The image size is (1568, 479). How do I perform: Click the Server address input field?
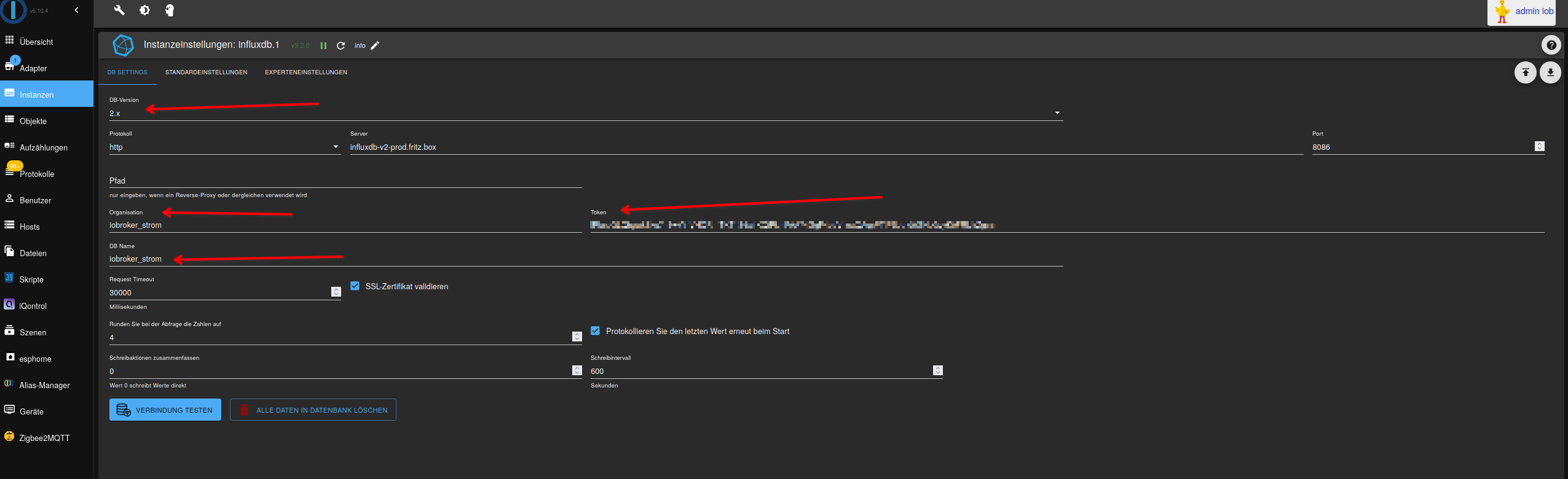click(x=824, y=147)
